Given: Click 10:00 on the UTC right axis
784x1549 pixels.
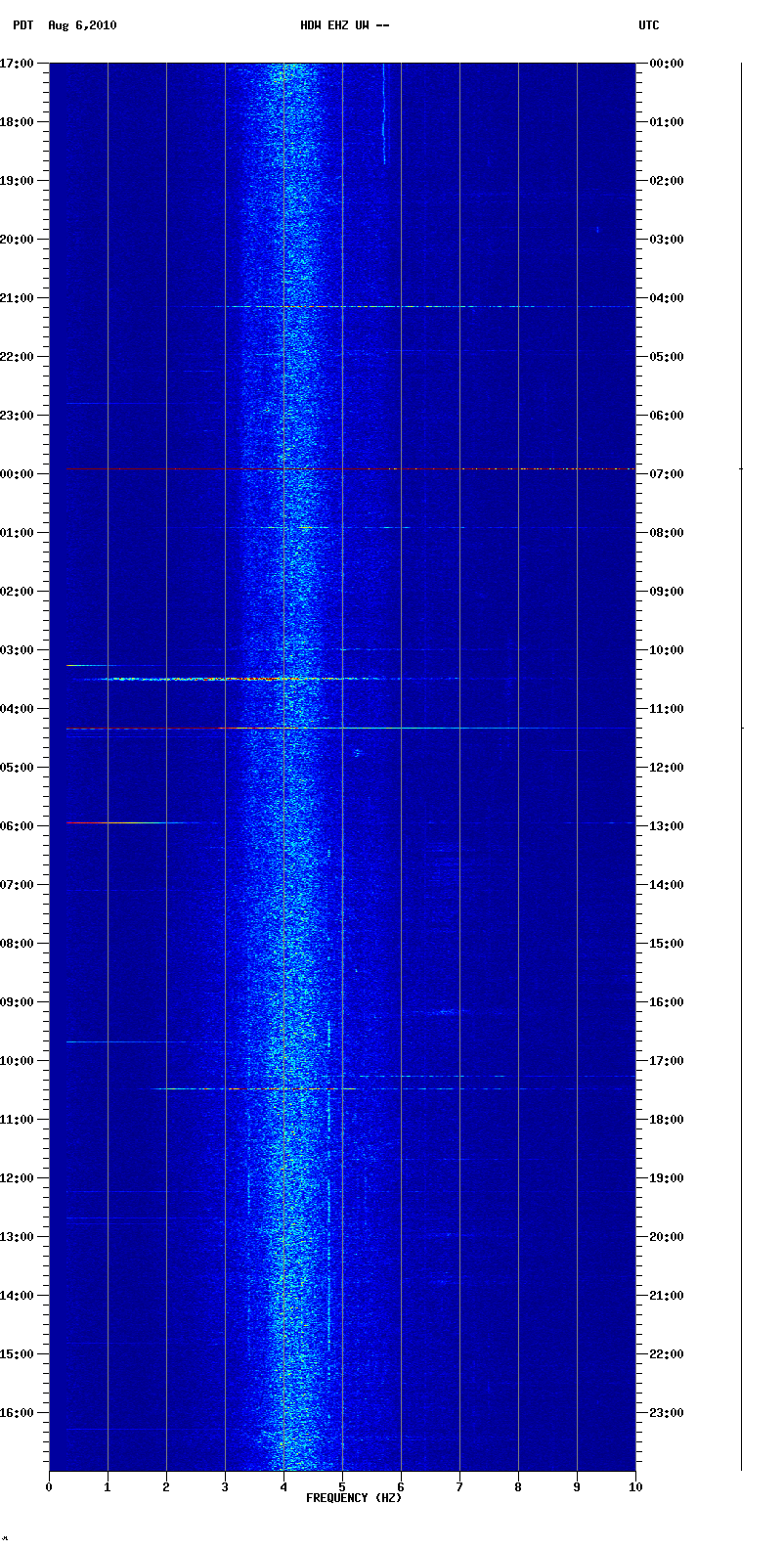Looking at the screenshot, I should [667, 650].
